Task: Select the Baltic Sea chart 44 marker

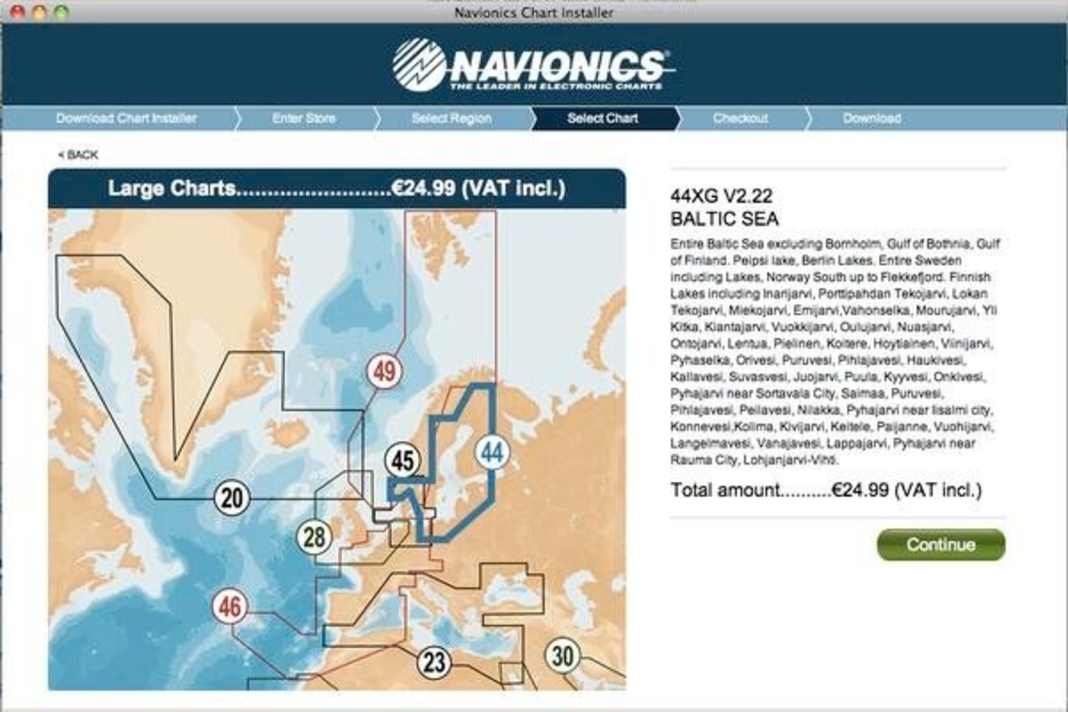Action: (492, 452)
